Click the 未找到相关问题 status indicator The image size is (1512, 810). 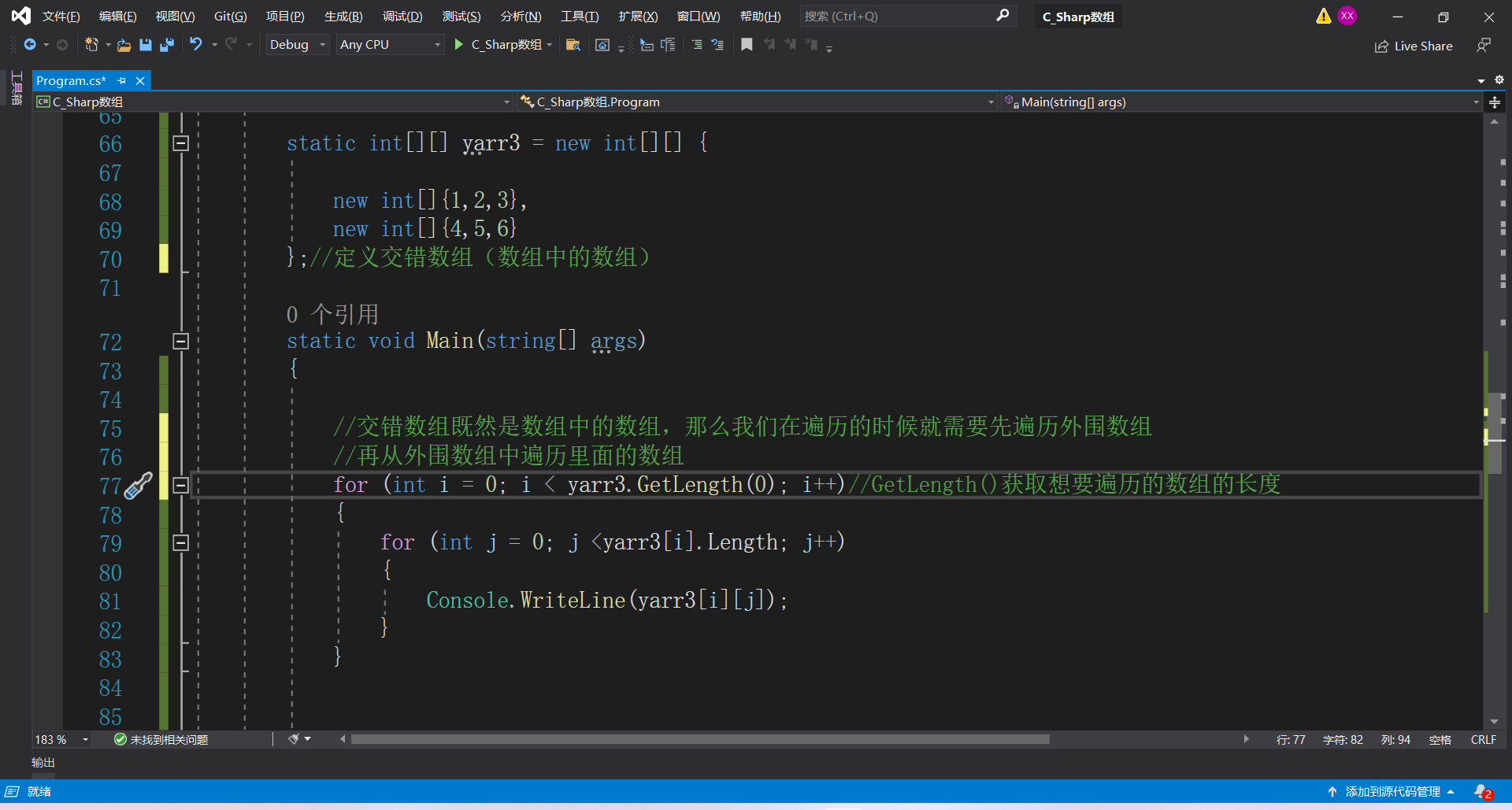pyautogui.click(x=161, y=740)
